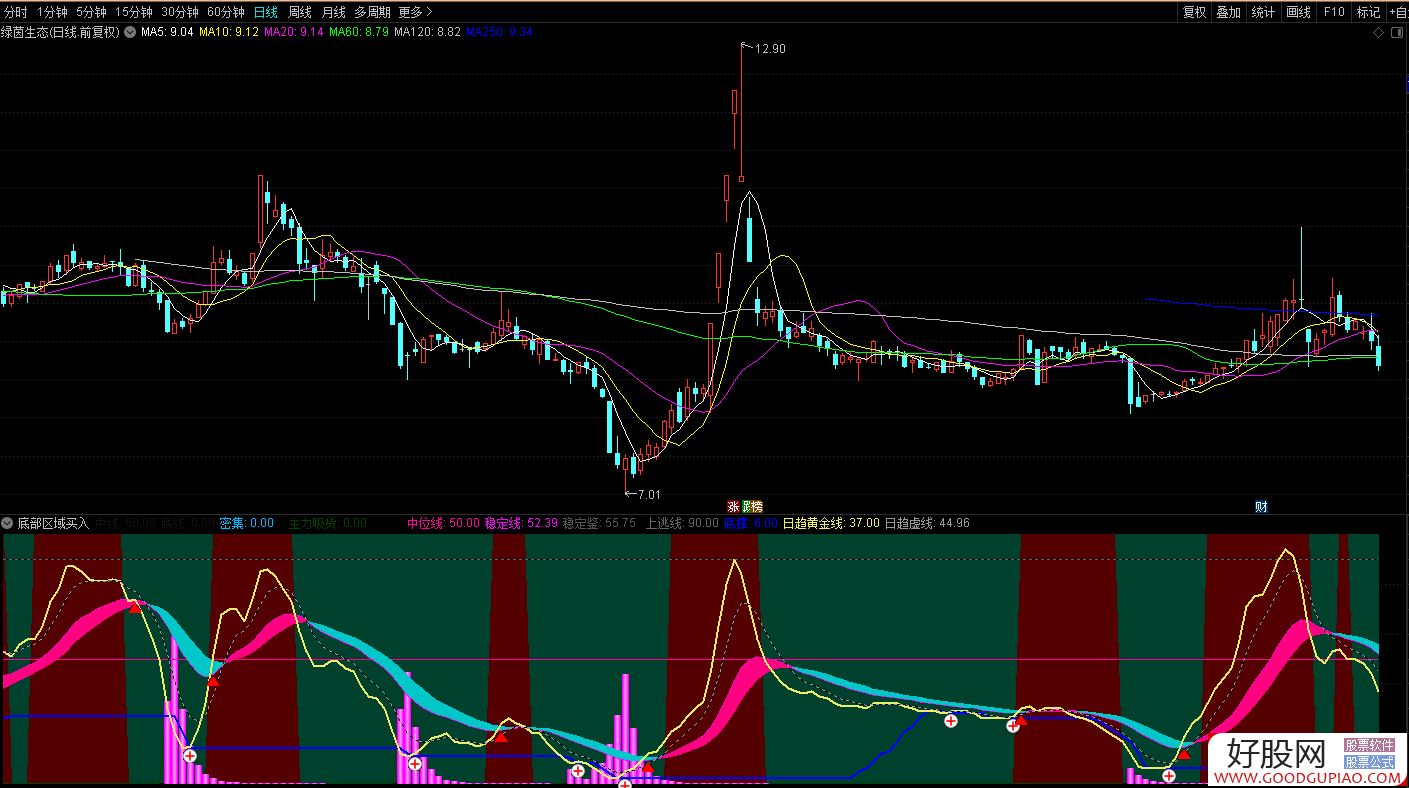Screen dimensions: 1409x788
Task: Select the 60分钟 period tab
Action: [x=226, y=12]
